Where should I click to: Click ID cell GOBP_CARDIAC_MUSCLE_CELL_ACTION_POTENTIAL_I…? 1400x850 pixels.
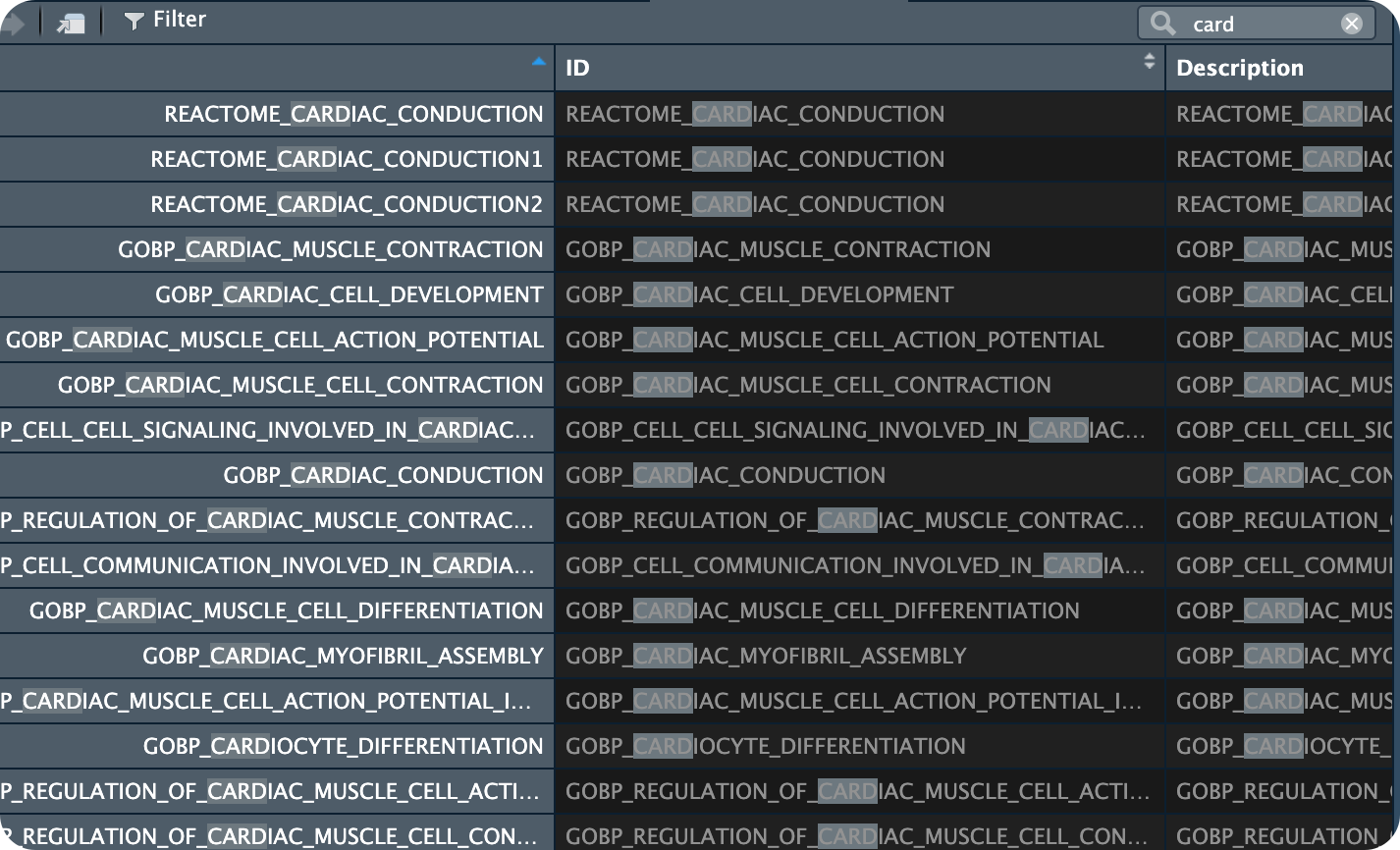tap(860, 701)
